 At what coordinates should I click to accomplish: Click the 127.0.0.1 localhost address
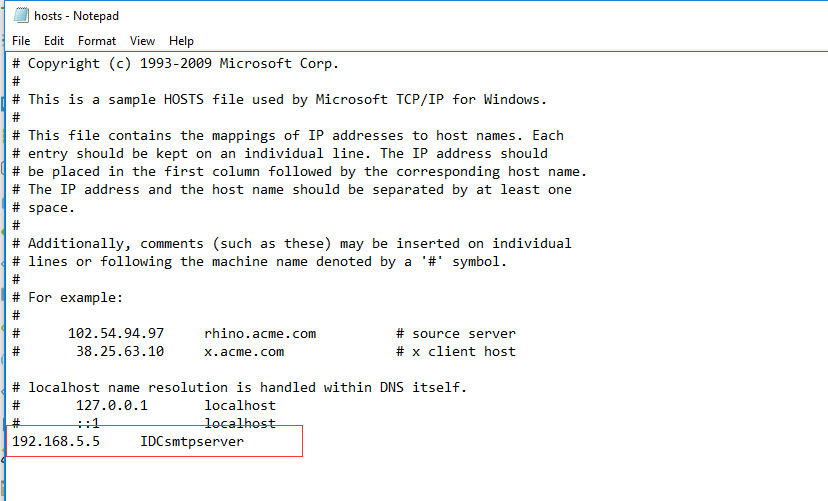click(112, 406)
